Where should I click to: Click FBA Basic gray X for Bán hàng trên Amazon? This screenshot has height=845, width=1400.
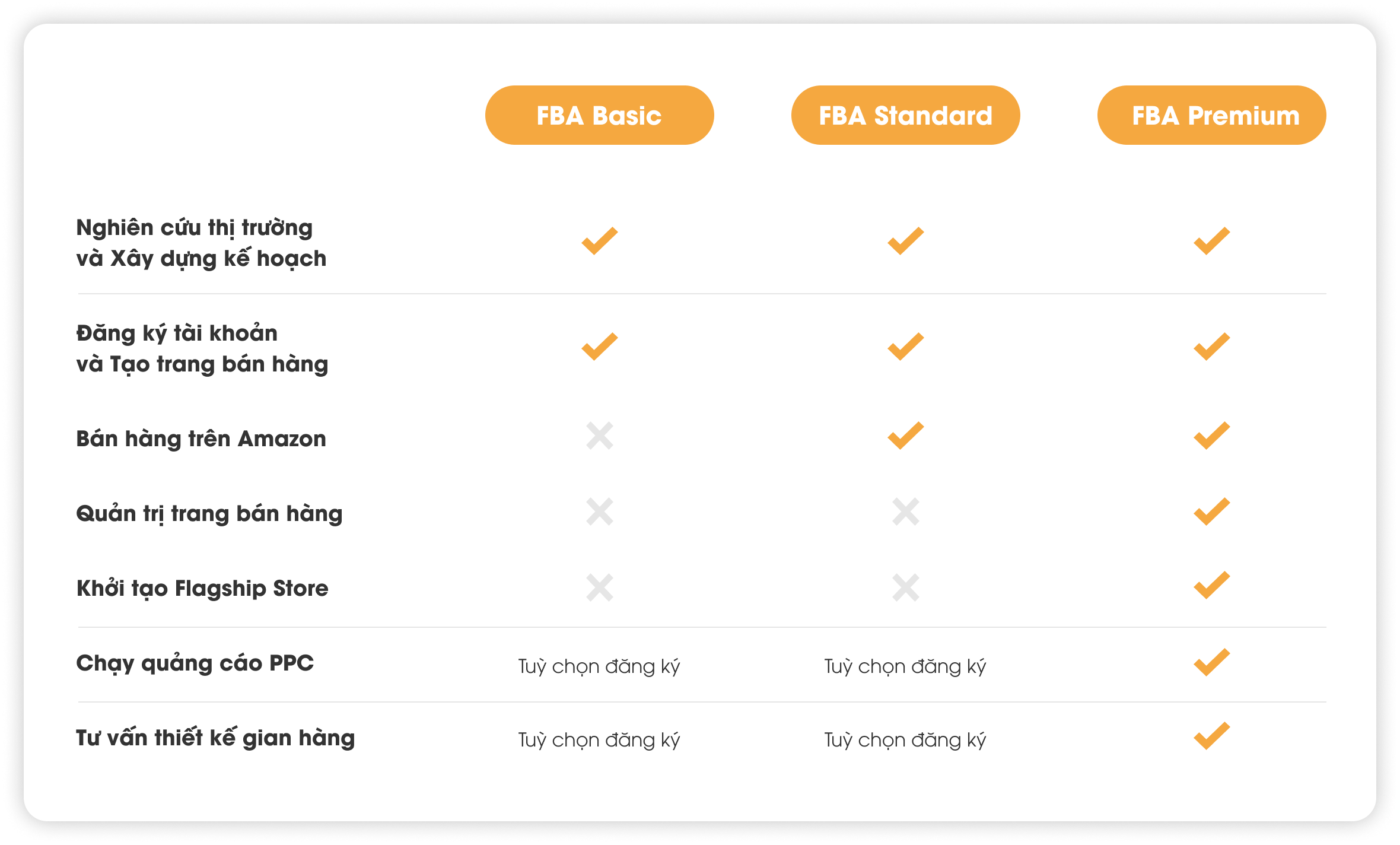pos(600,436)
